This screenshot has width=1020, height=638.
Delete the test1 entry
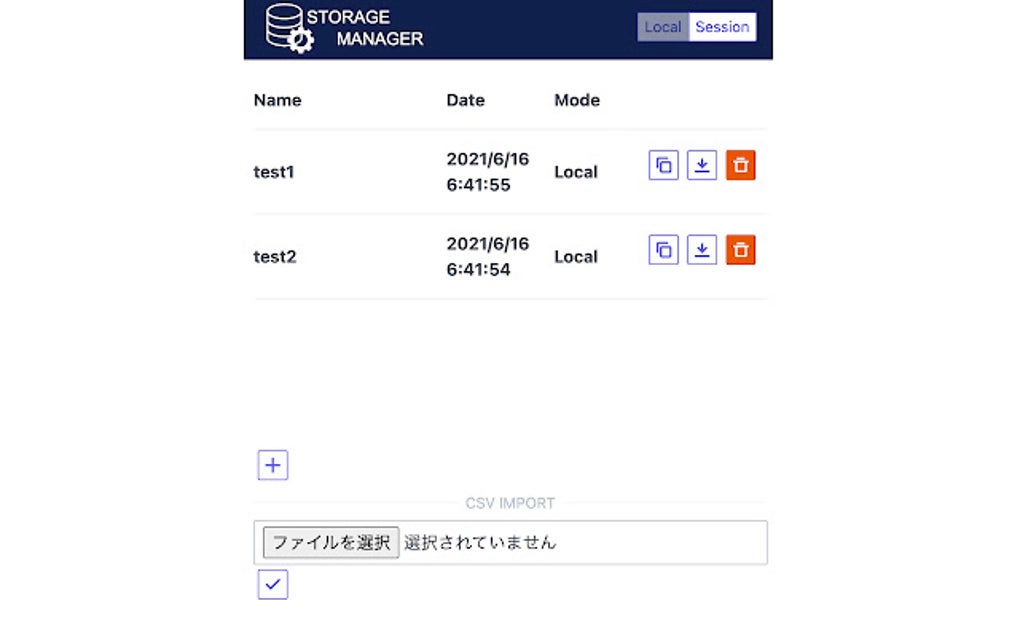pos(740,165)
